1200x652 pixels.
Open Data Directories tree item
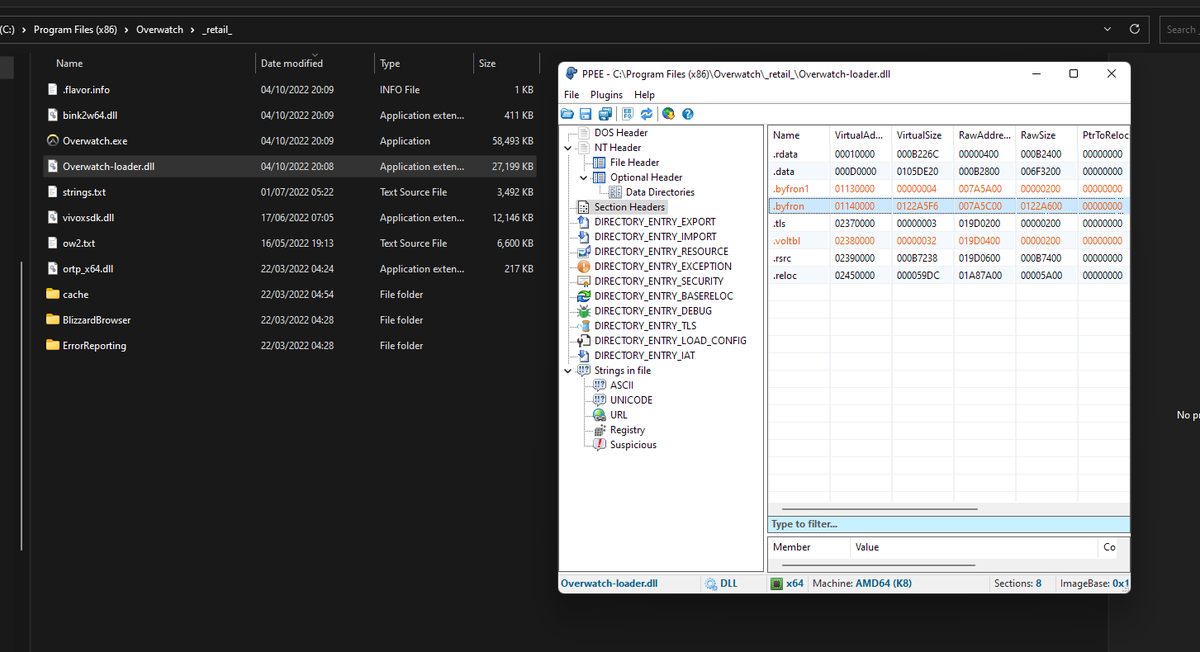pos(660,193)
